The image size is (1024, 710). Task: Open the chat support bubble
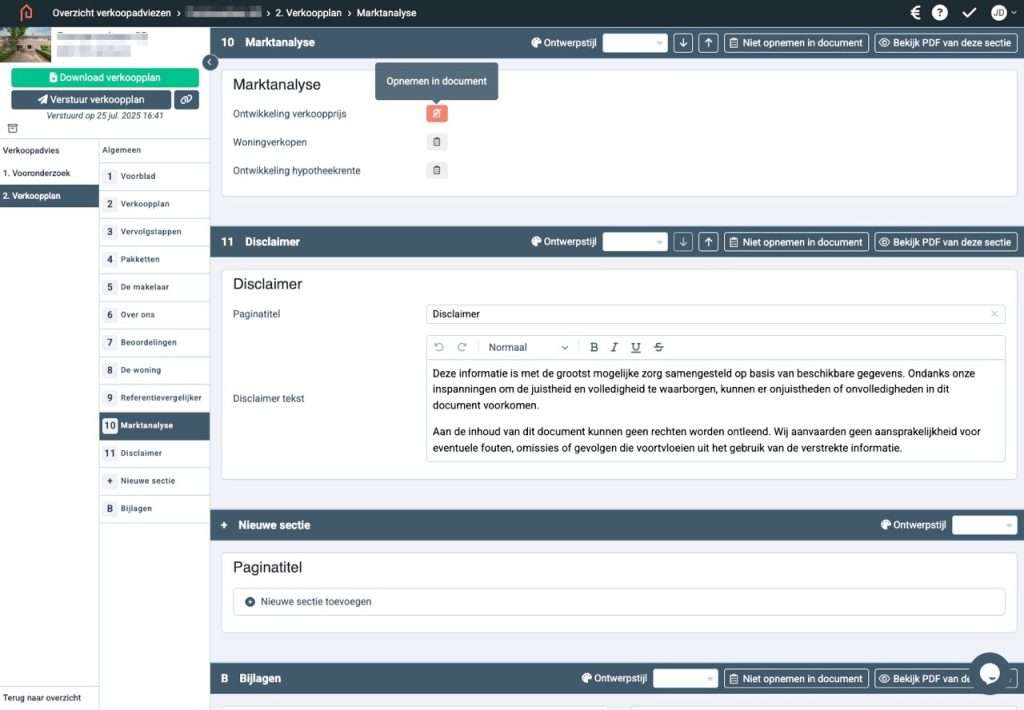point(990,672)
